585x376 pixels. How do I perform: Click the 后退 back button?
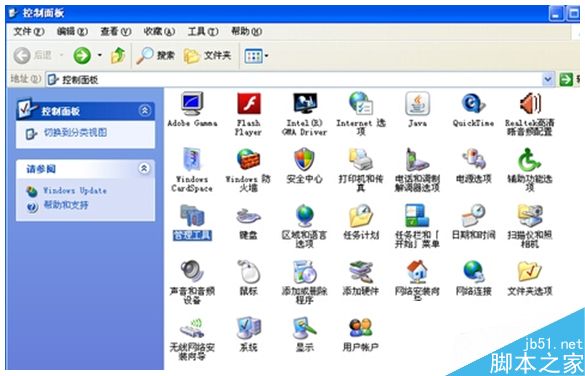click(x=32, y=56)
